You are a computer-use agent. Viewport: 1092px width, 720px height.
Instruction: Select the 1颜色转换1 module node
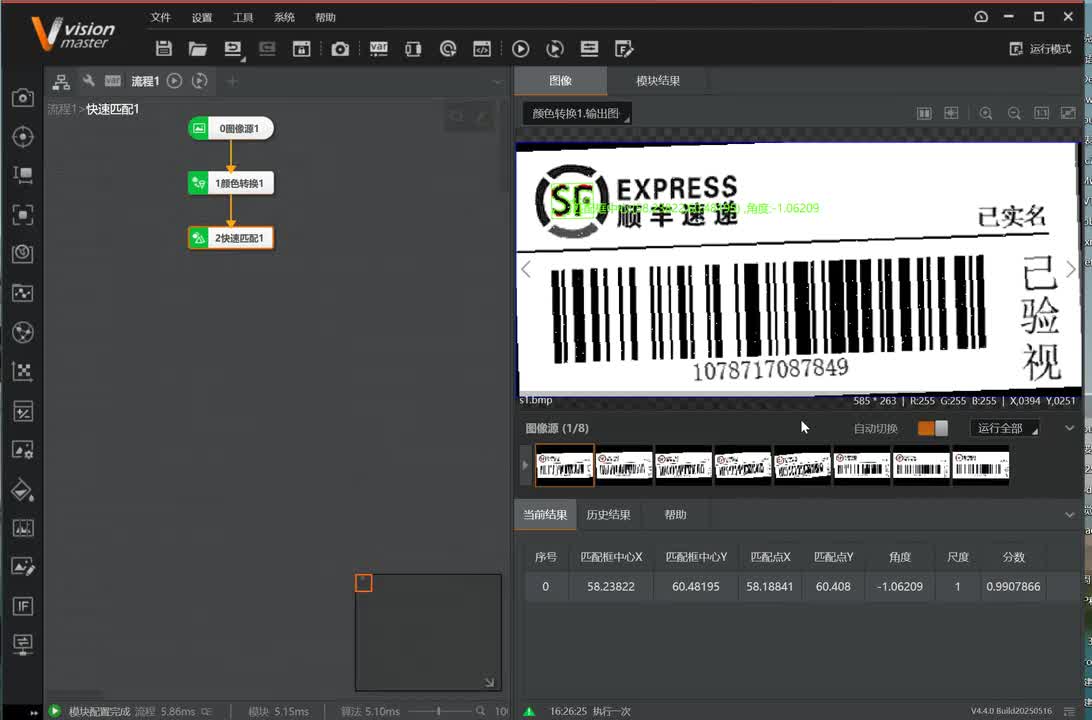(x=231, y=183)
